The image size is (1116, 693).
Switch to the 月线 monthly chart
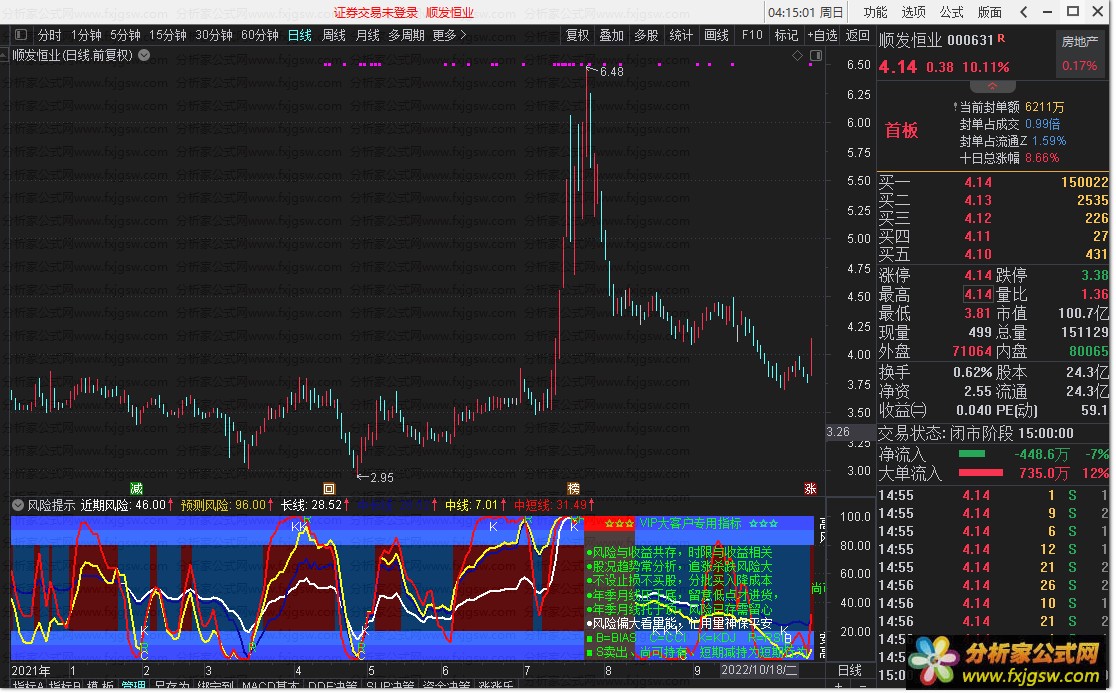coord(368,35)
